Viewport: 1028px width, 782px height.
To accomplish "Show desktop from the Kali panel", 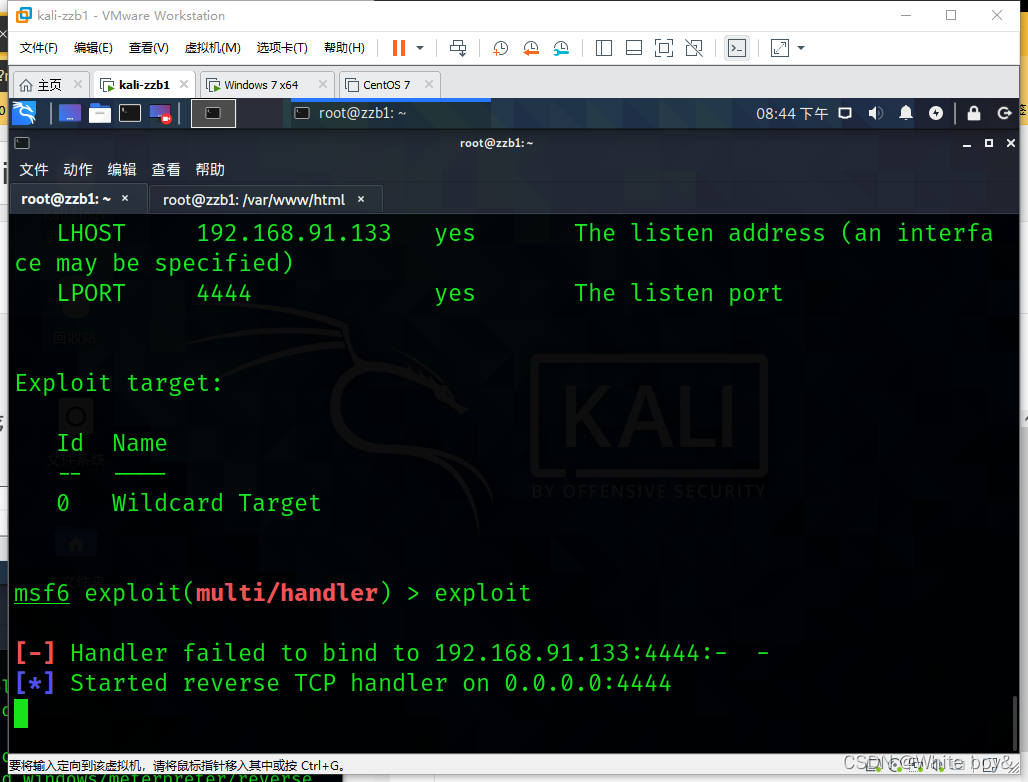I will [x=69, y=113].
